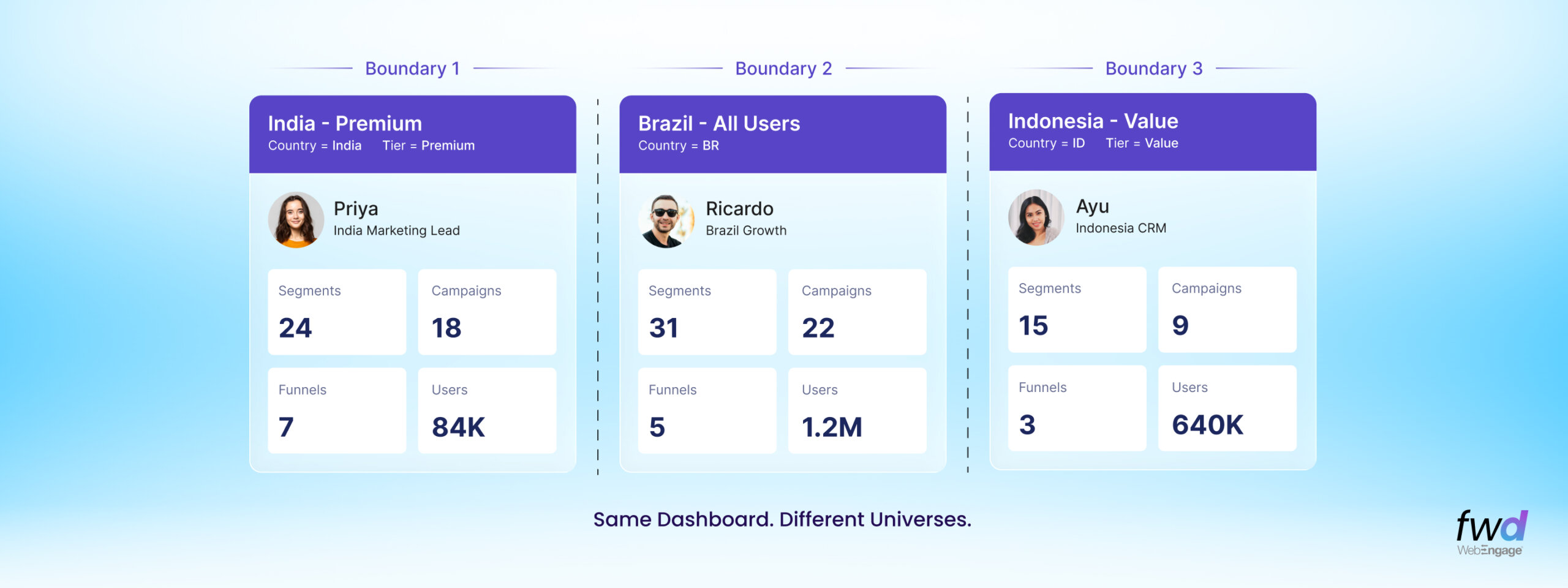Viewport: 1568px width, 588px height.
Task: Open India's Segments tile showing 24
Action: click(x=337, y=312)
